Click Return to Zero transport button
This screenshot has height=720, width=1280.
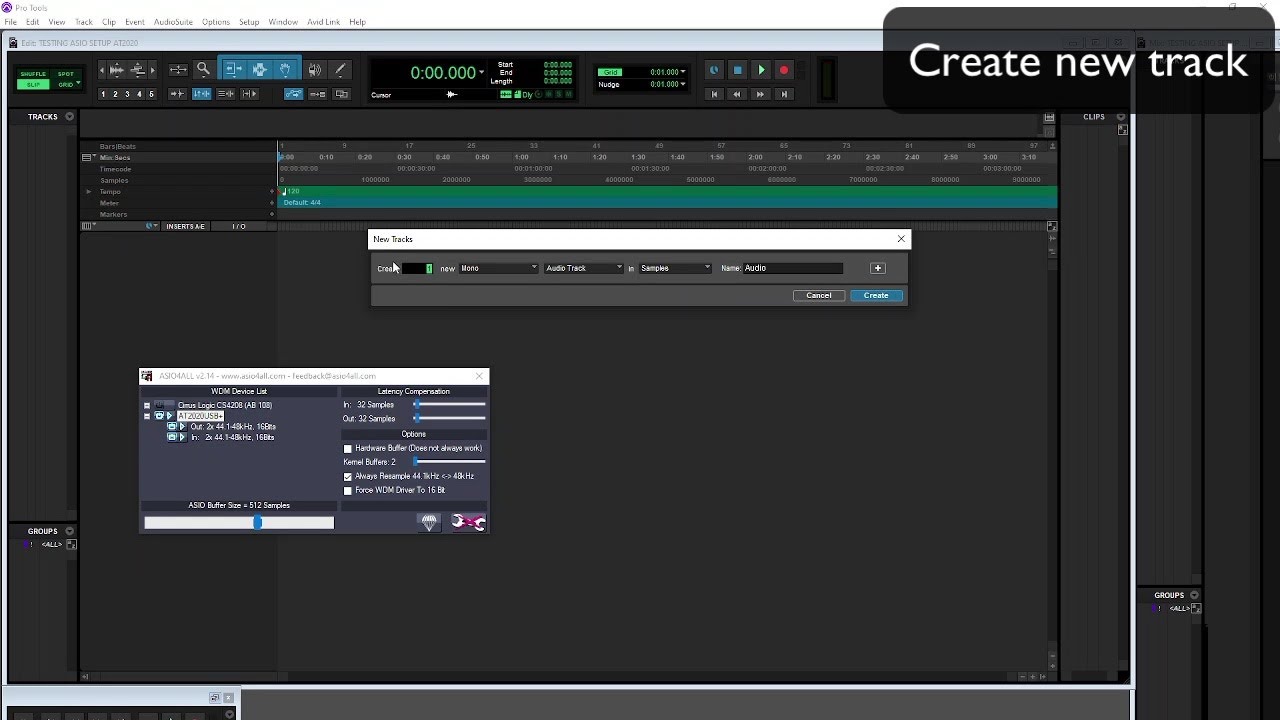714,94
